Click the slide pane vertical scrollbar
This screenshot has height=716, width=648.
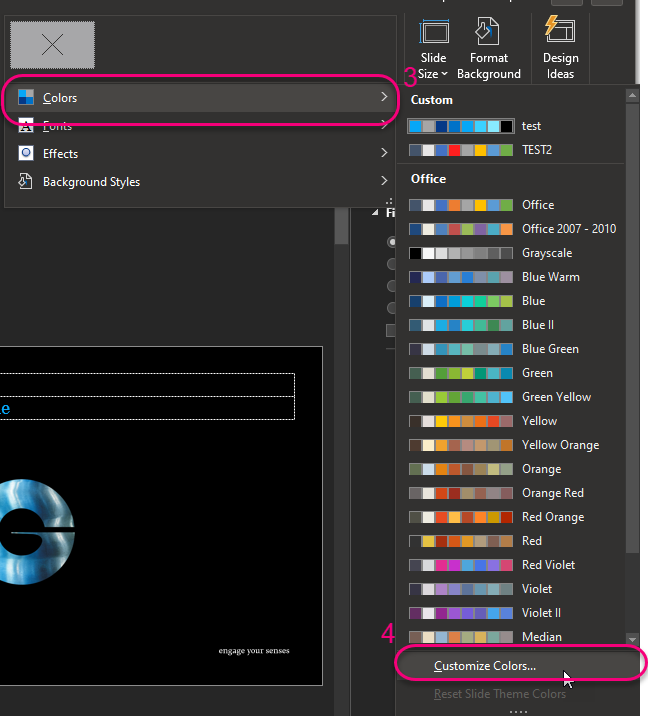tap(341, 226)
